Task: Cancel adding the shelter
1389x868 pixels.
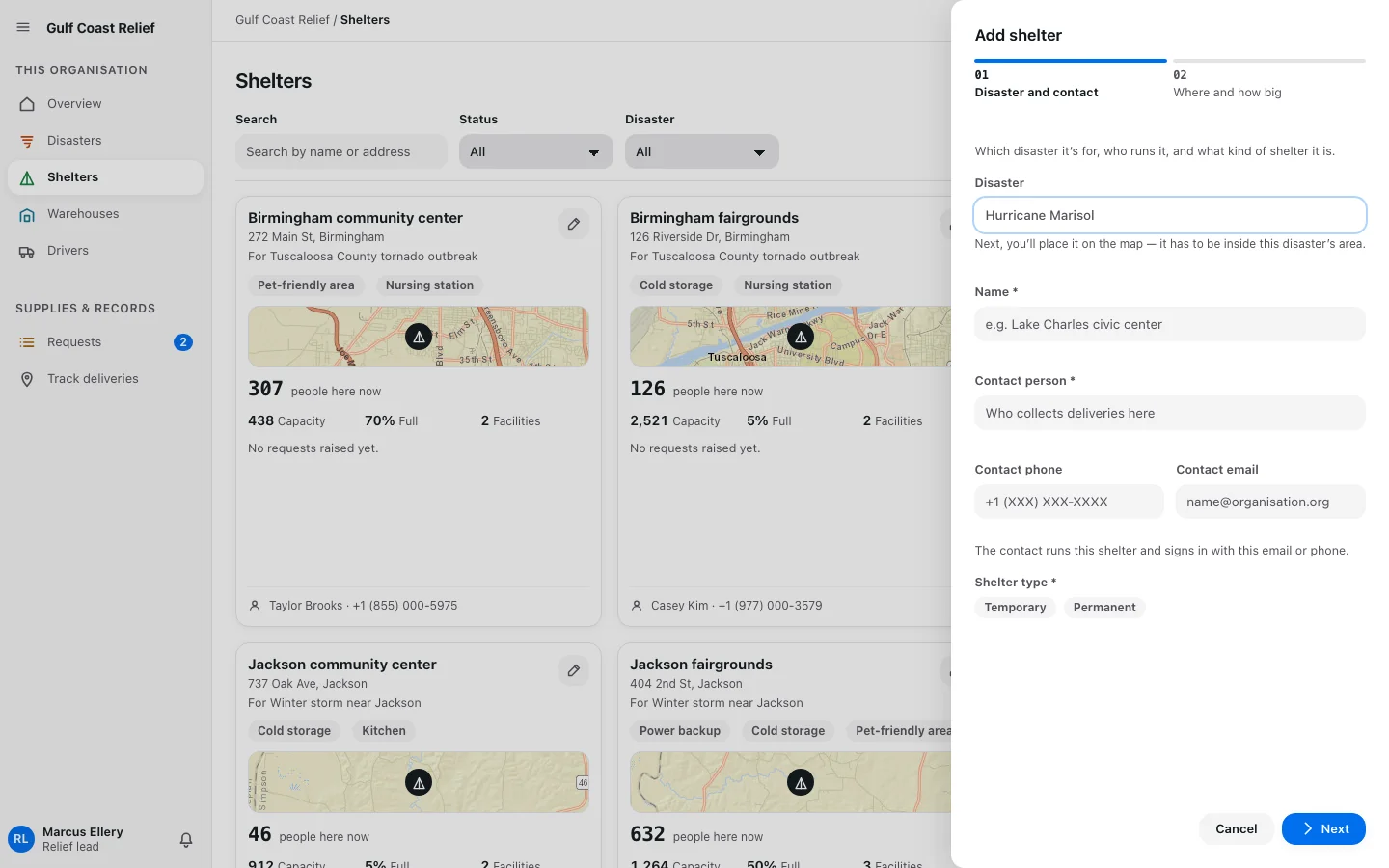Action: [1237, 828]
